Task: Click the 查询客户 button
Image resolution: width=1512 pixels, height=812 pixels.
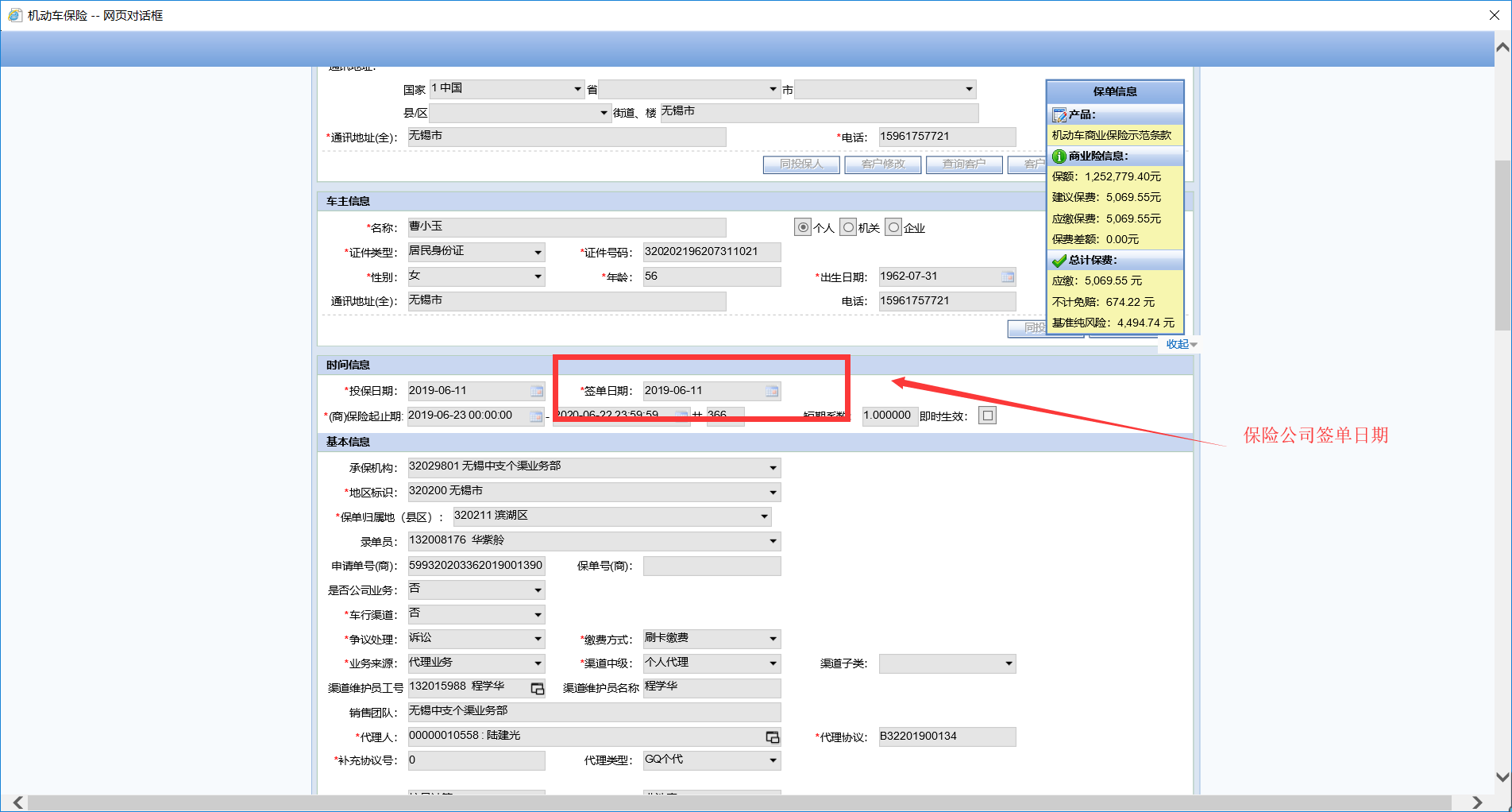Action: point(963,164)
